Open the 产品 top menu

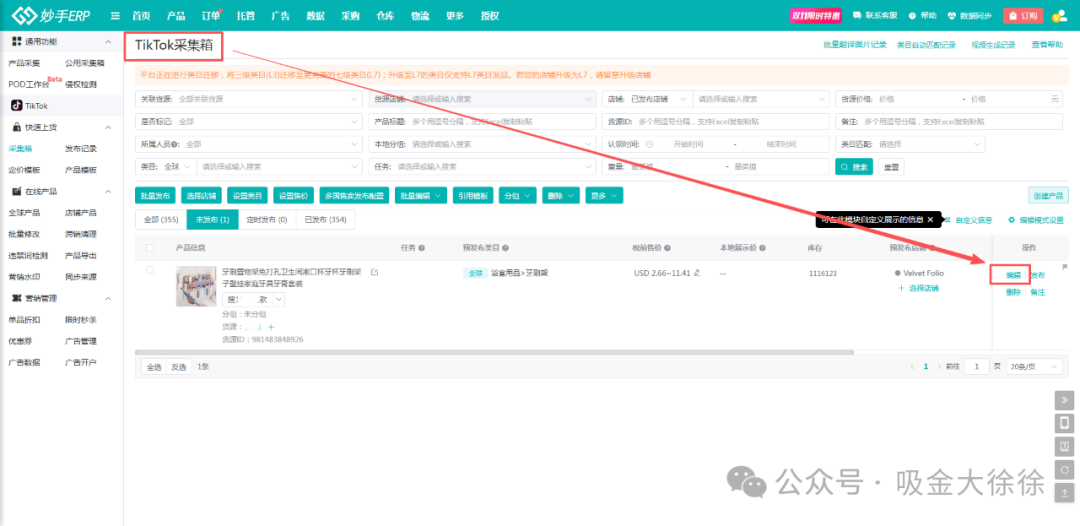coord(176,16)
